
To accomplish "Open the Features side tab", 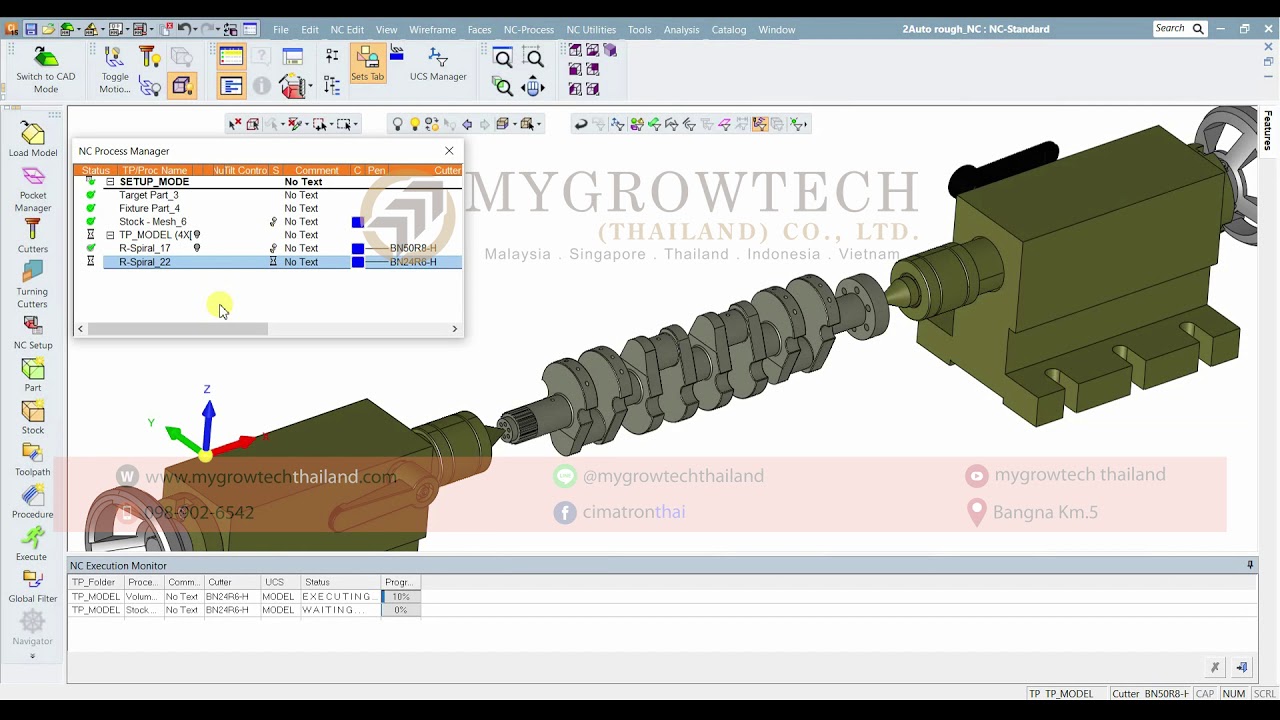I will point(1268,131).
